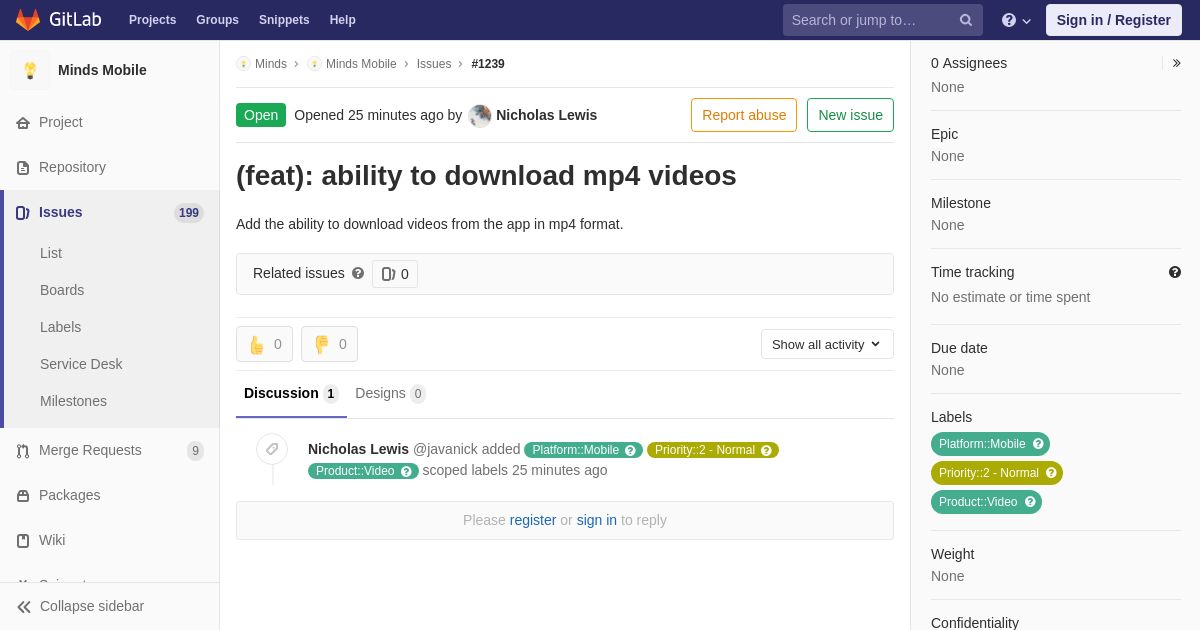
Task: Open Service Desk in sidebar
Action: tap(81, 364)
